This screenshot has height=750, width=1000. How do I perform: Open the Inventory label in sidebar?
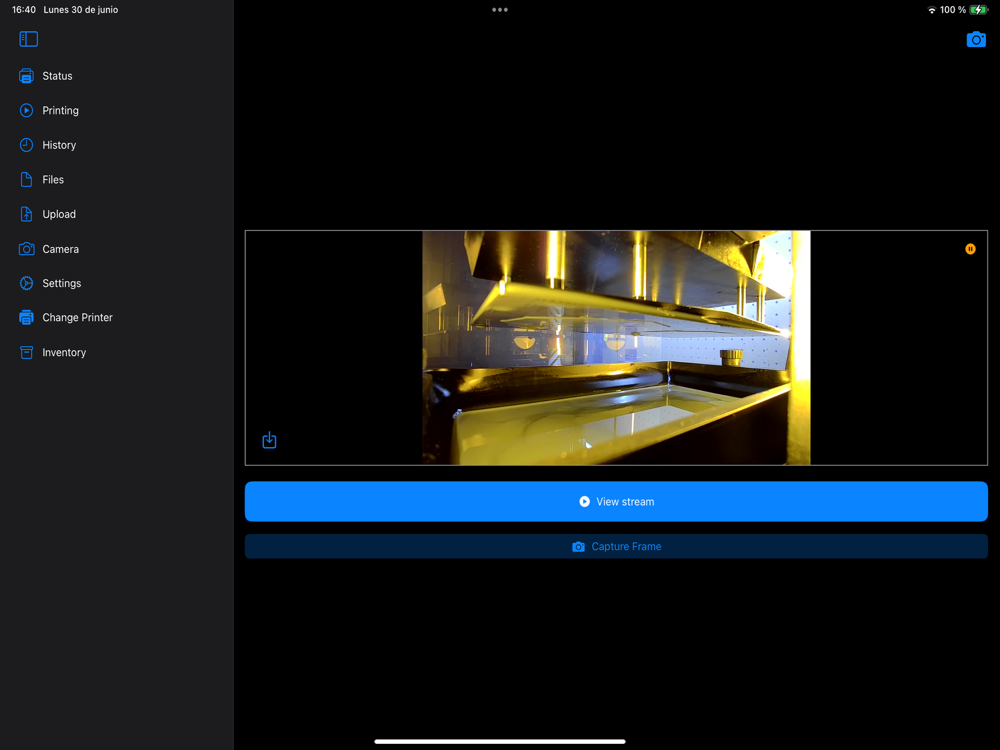pyautogui.click(x=64, y=352)
